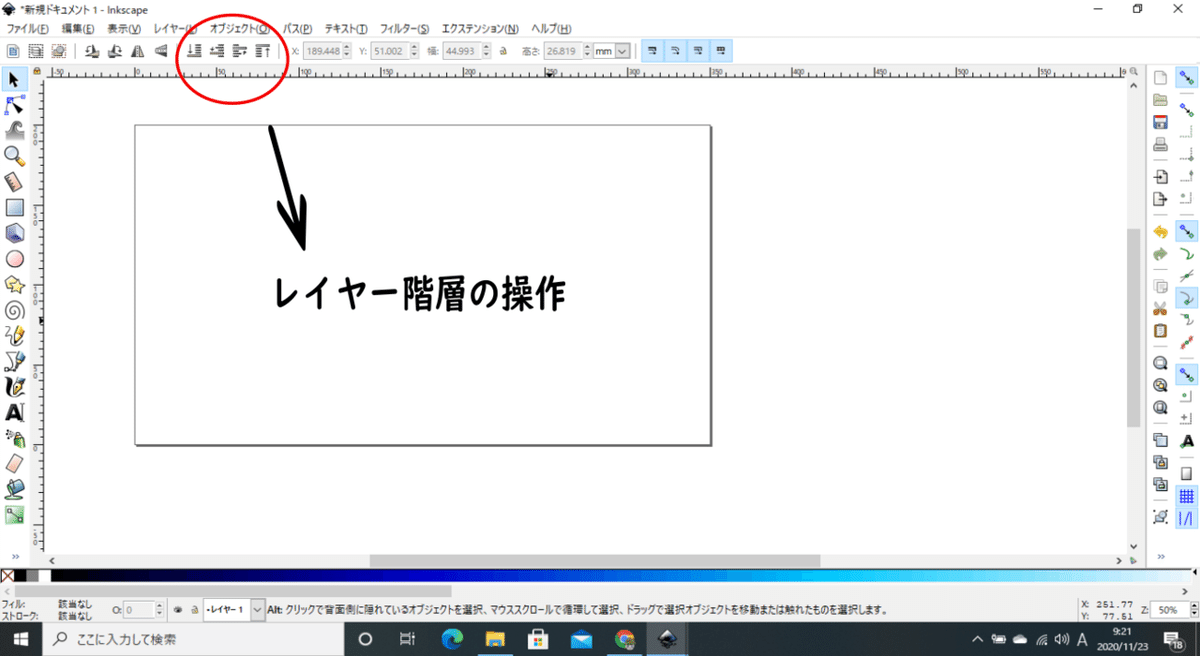Toggle scale rounded corners with rectangles
The width and height of the screenshot is (1200, 656).
click(x=675, y=50)
